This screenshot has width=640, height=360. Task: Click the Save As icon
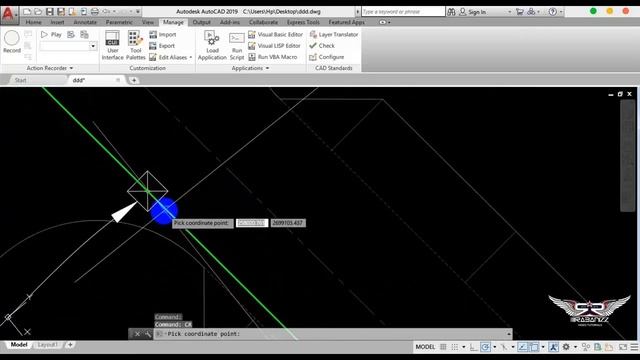click(61, 12)
